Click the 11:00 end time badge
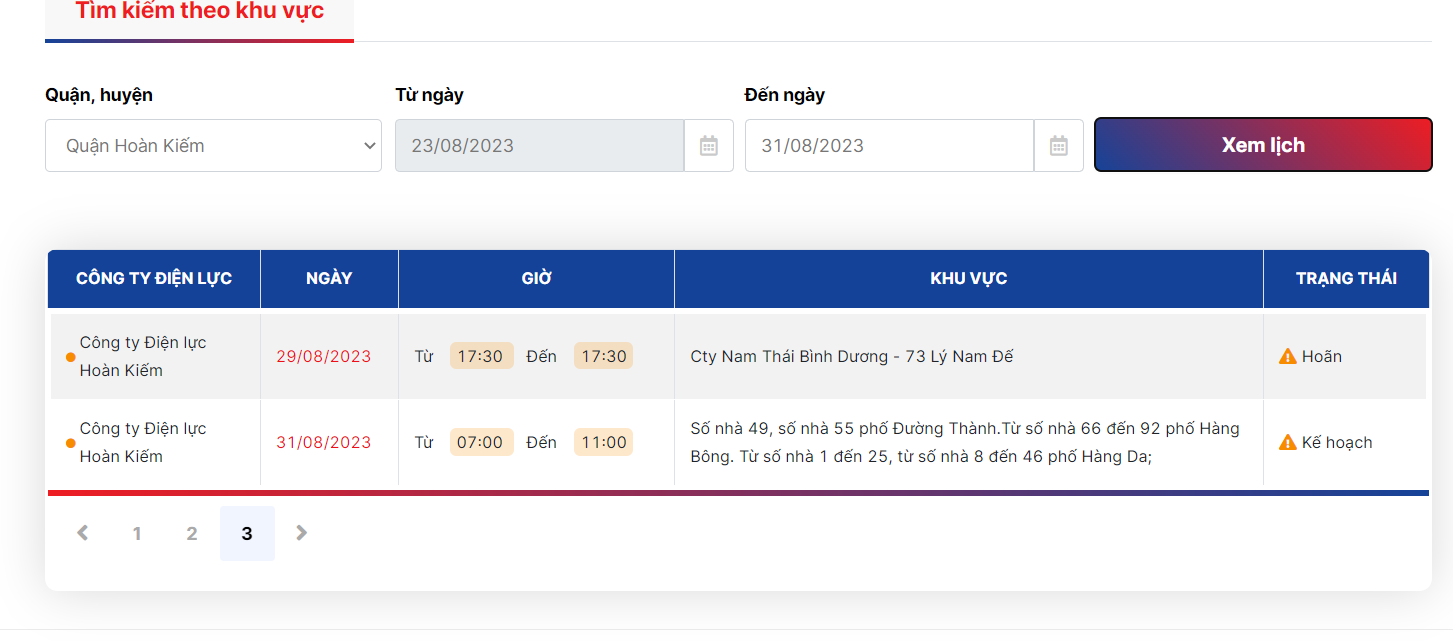 coord(604,442)
